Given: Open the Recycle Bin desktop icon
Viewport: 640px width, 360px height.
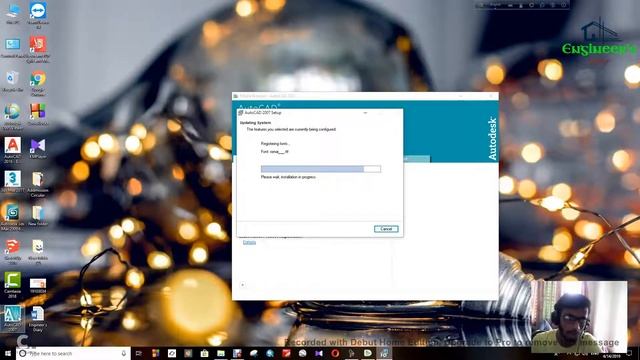Looking at the screenshot, I should (x=13, y=81).
